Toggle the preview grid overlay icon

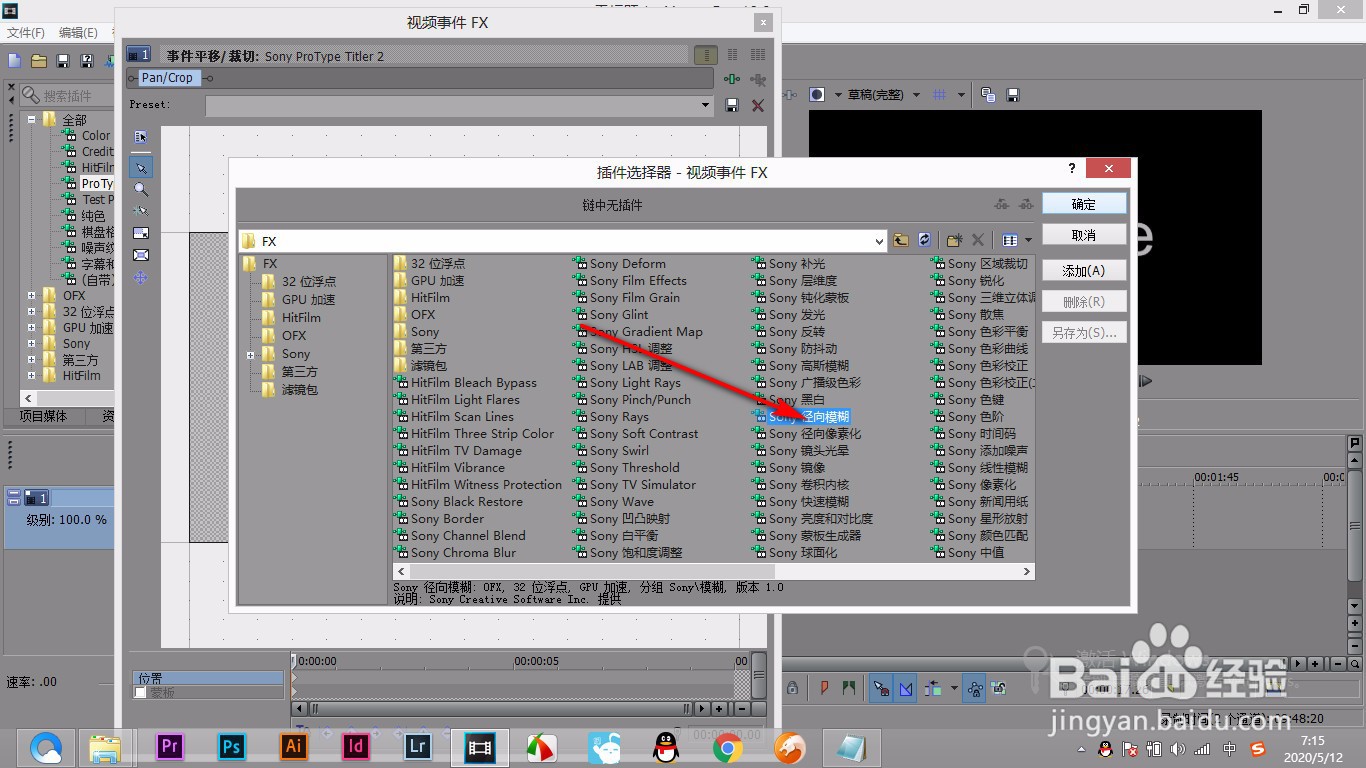click(x=939, y=95)
